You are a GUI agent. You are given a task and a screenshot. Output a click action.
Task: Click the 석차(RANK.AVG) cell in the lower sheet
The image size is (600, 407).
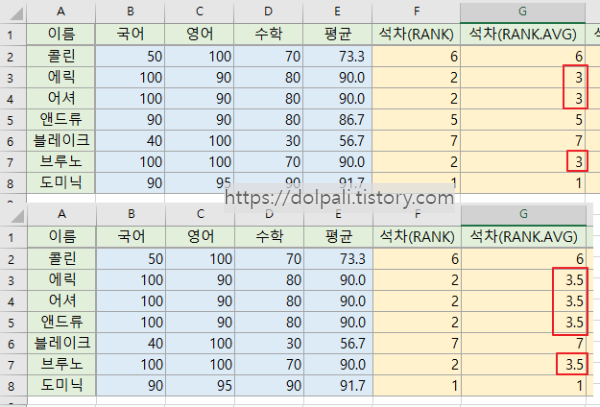click(524, 237)
